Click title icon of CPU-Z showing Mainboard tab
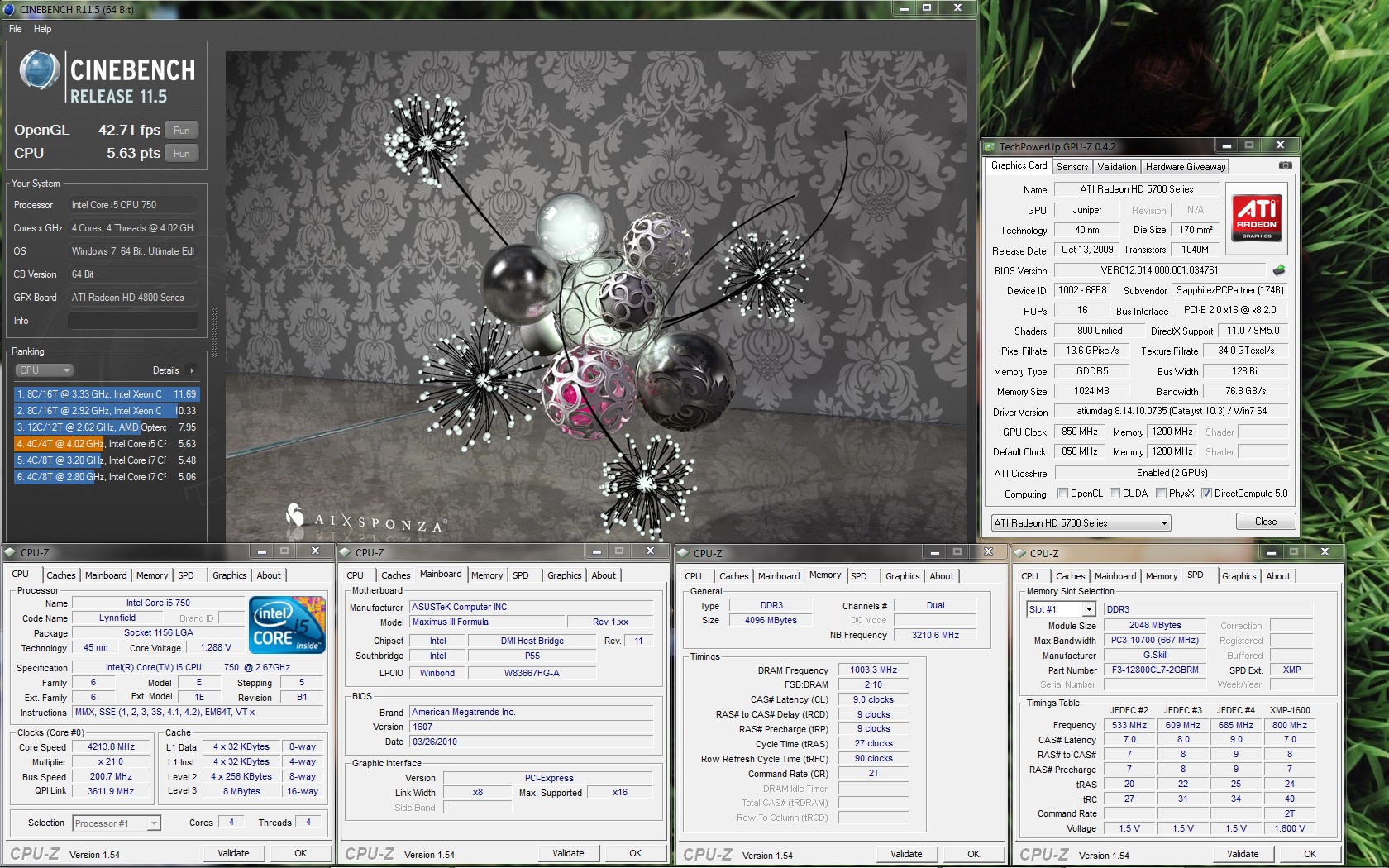 click(345, 552)
